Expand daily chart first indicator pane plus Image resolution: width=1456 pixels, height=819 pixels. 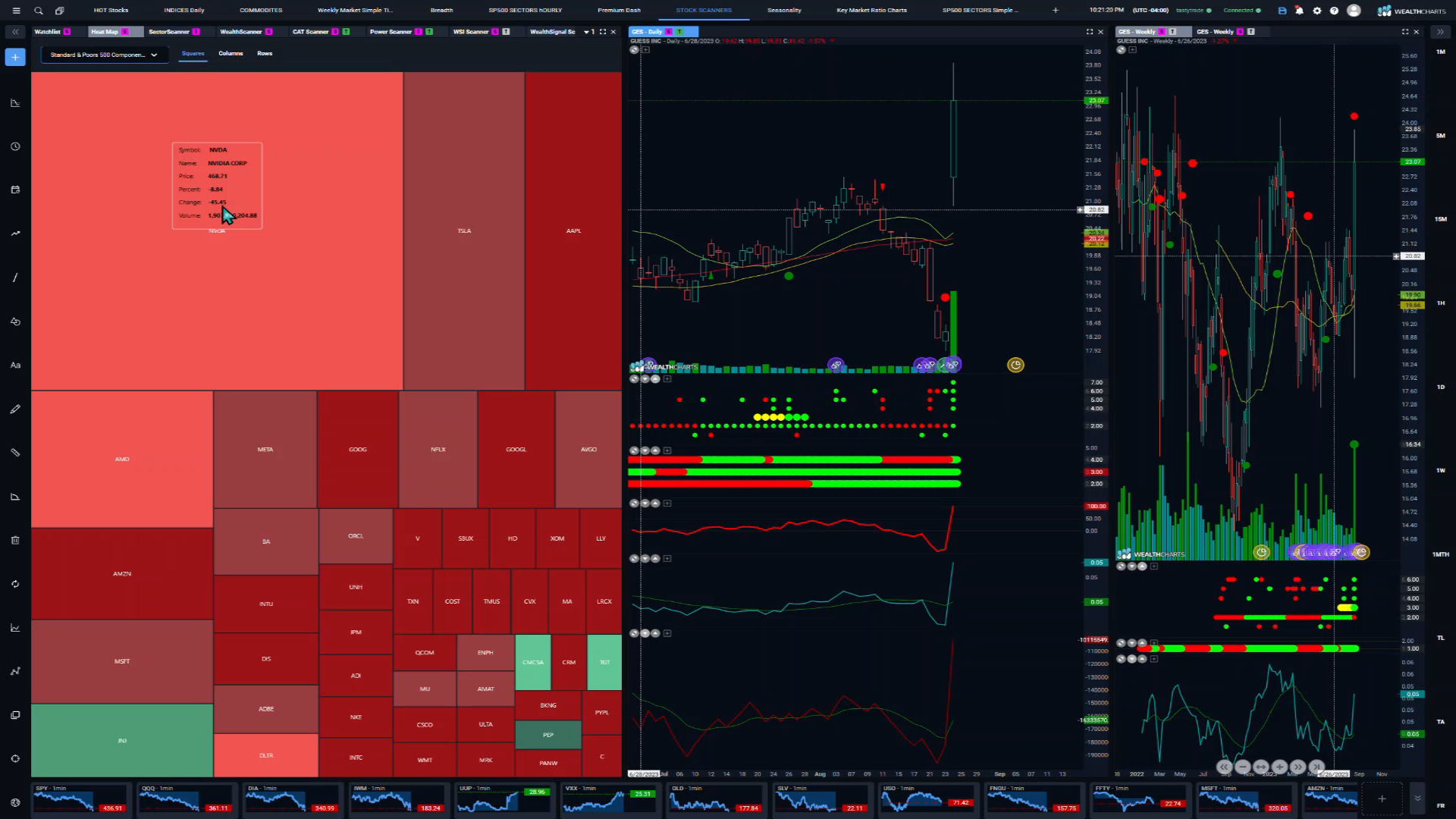(667, 378)
